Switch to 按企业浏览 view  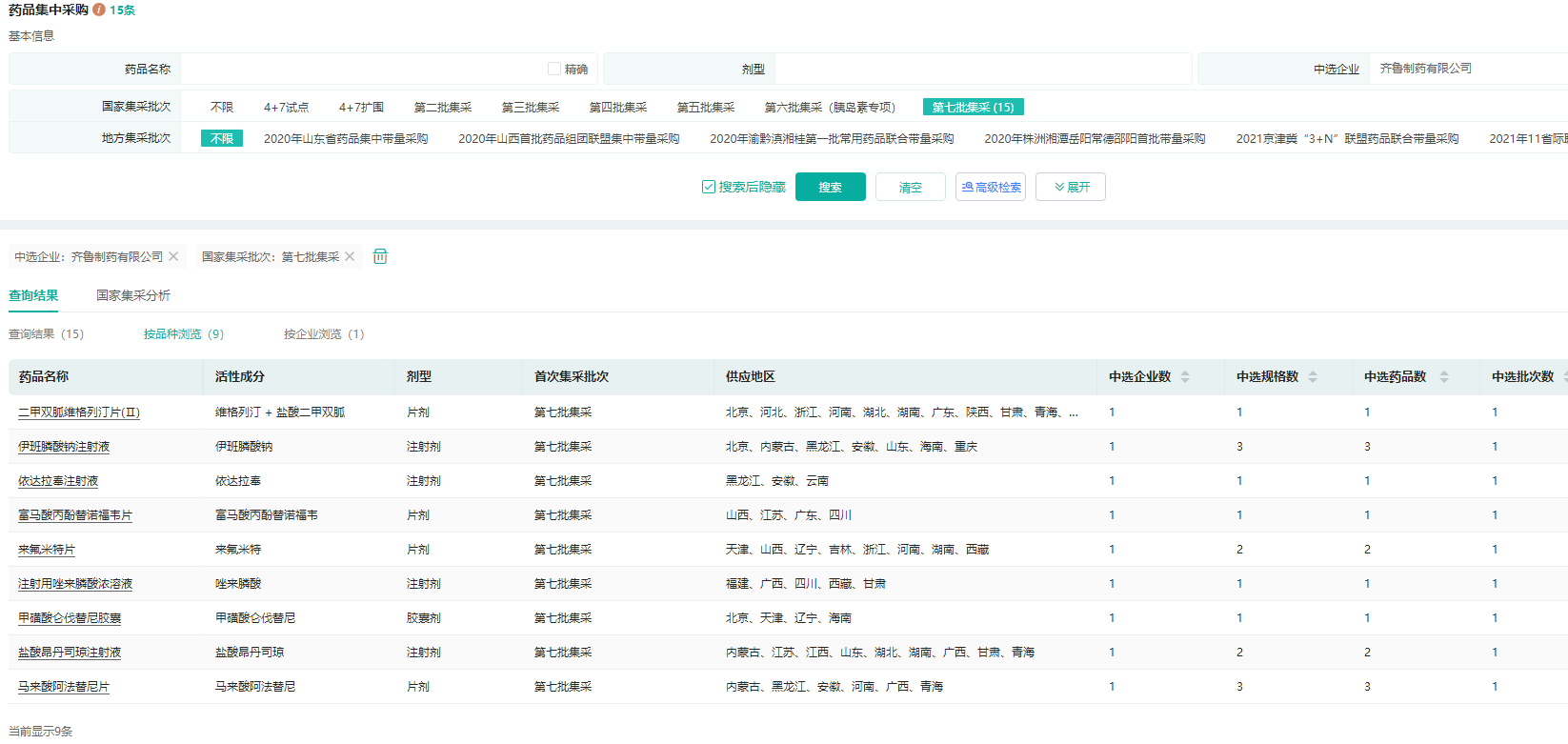[x=323, y=334]
